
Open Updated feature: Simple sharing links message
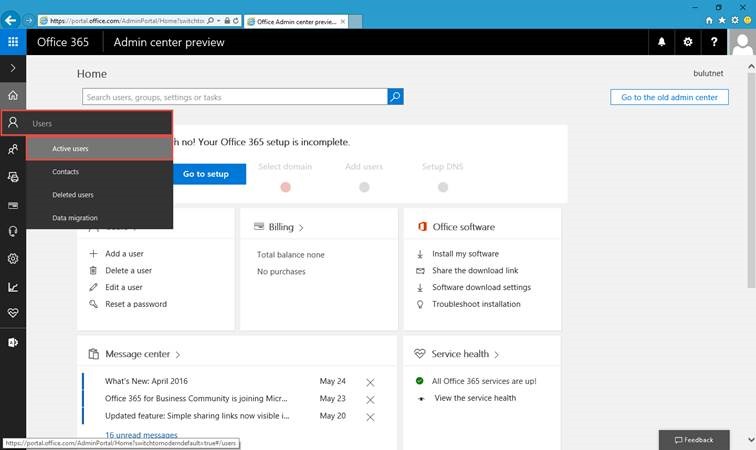click(x=197, y=416)
